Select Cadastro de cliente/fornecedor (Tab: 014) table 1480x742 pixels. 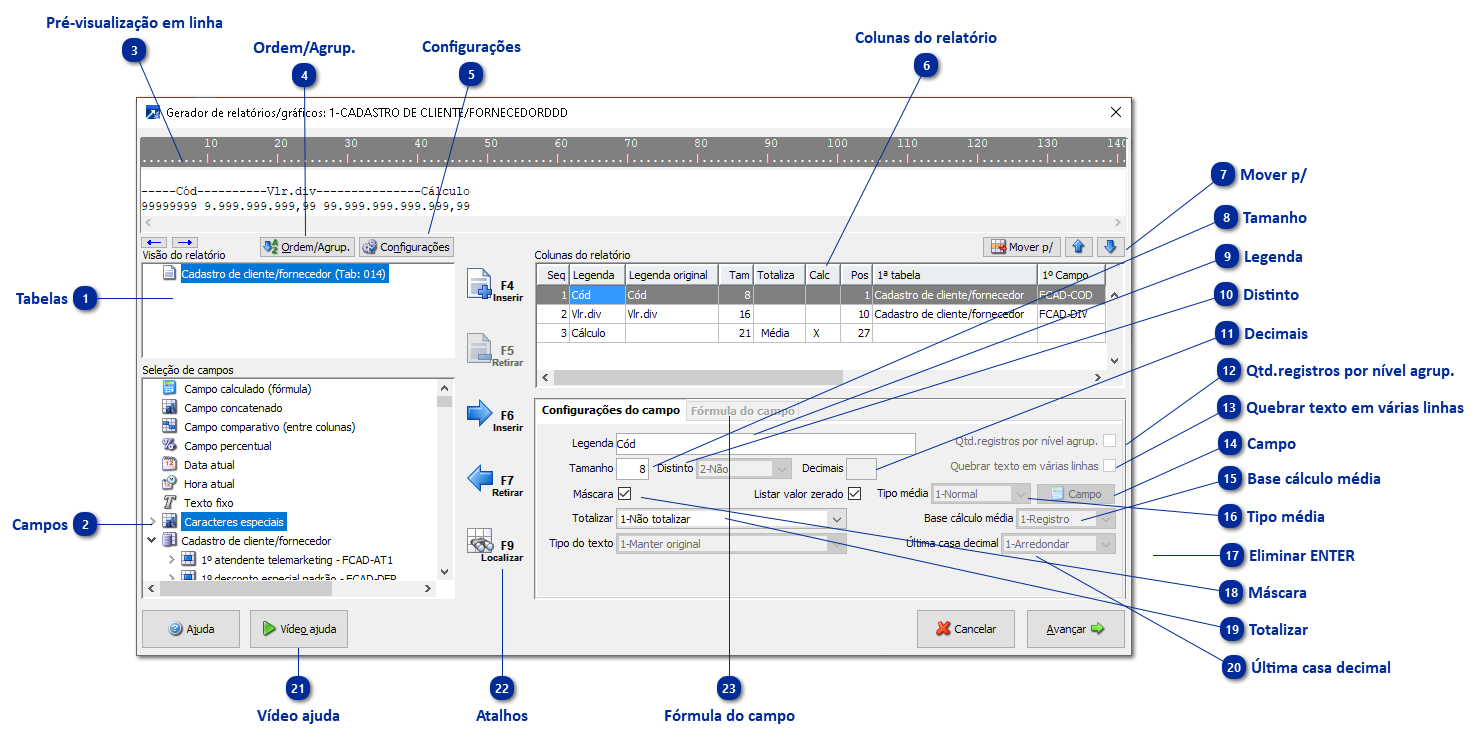(285, 274)
